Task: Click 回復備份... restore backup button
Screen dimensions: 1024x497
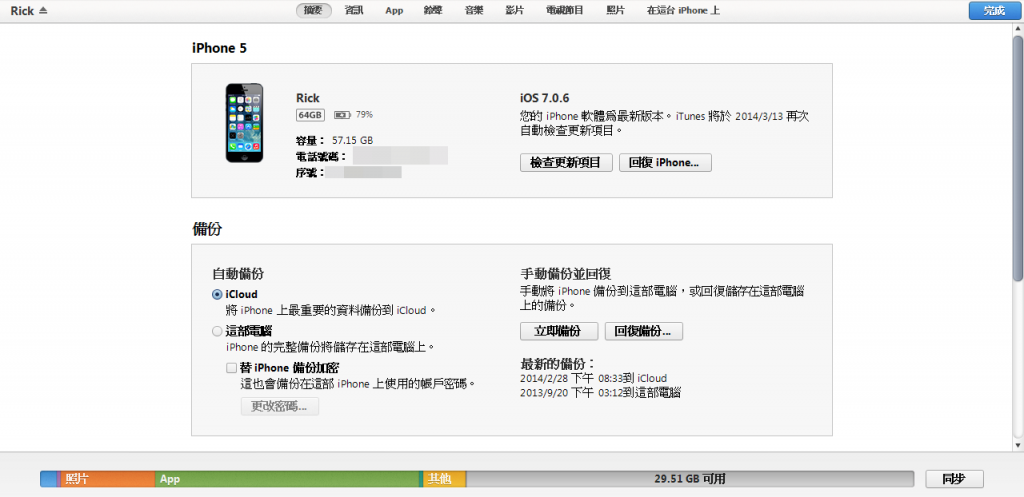Action: [644, 331]
